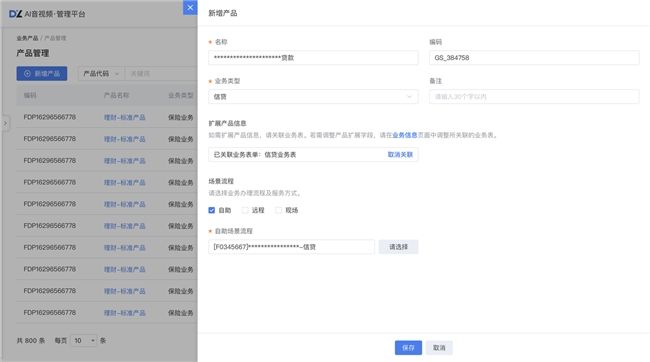
Task: Click the 取消 button
Action: (x=439, y=347)
